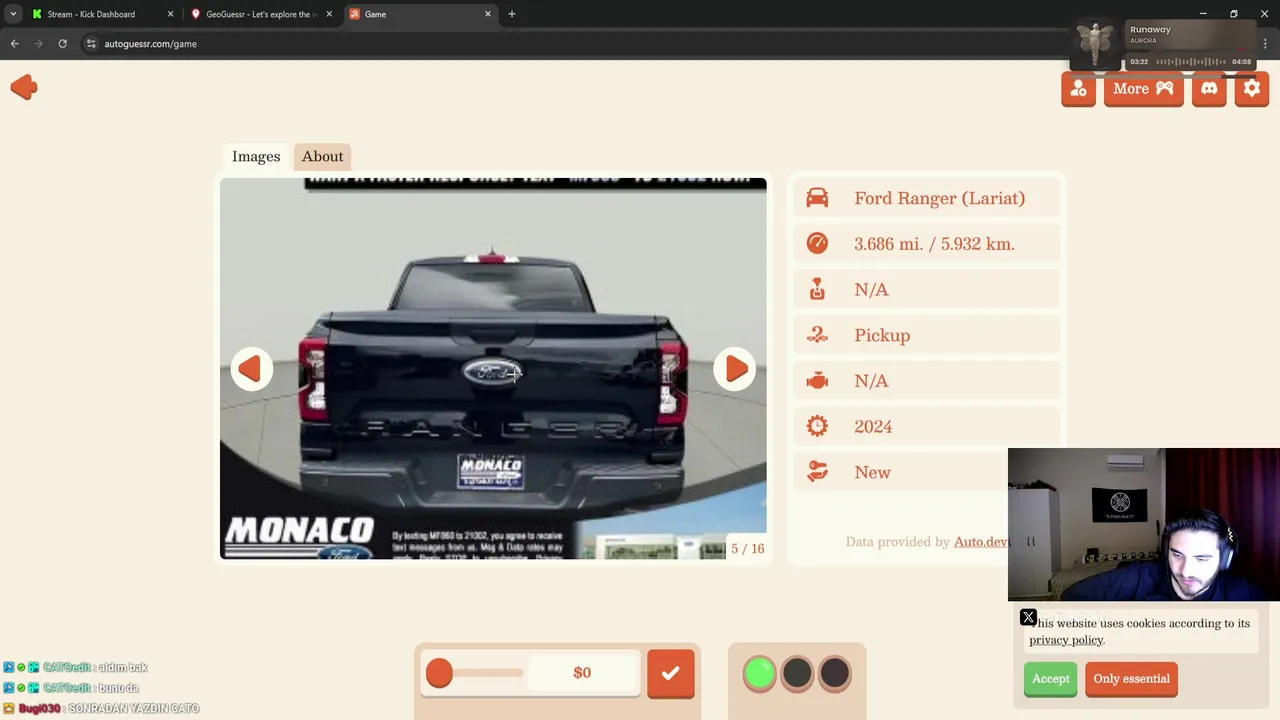Click the $0 price guess field
This screenshot has width=1280, height=720.
tap(582, 673)
